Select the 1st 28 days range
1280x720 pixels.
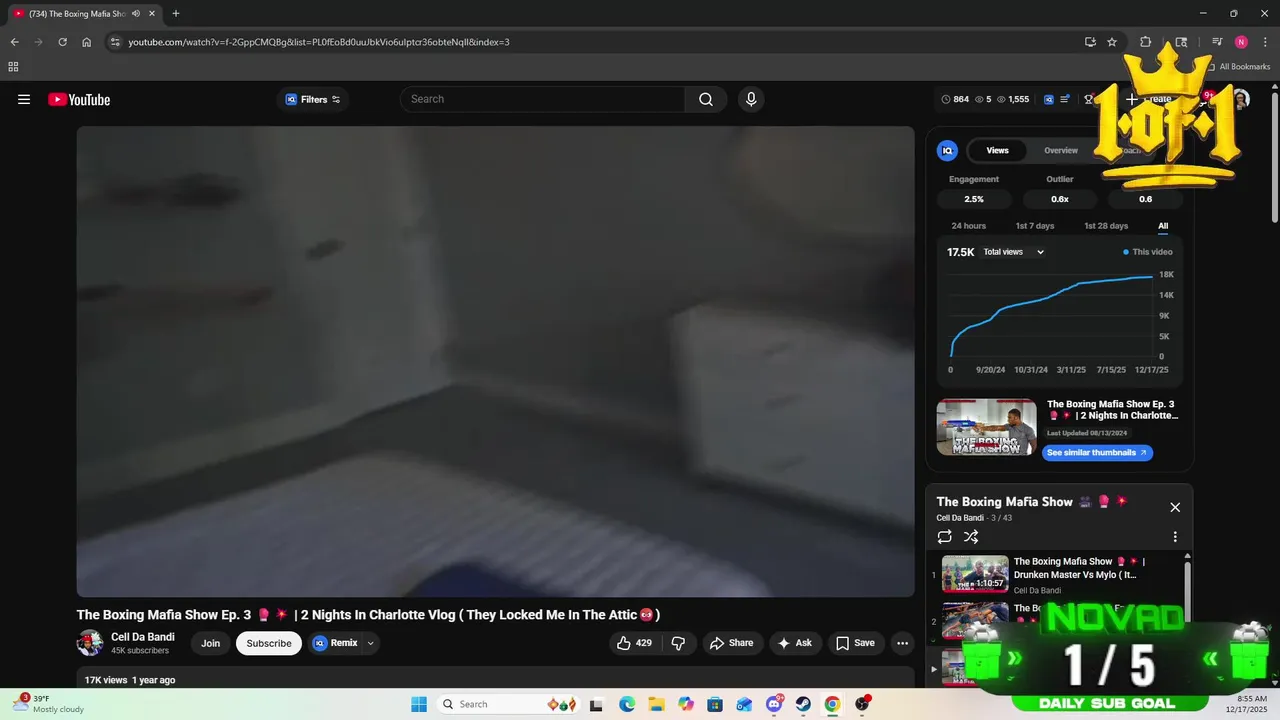(x=1106, y=226)
